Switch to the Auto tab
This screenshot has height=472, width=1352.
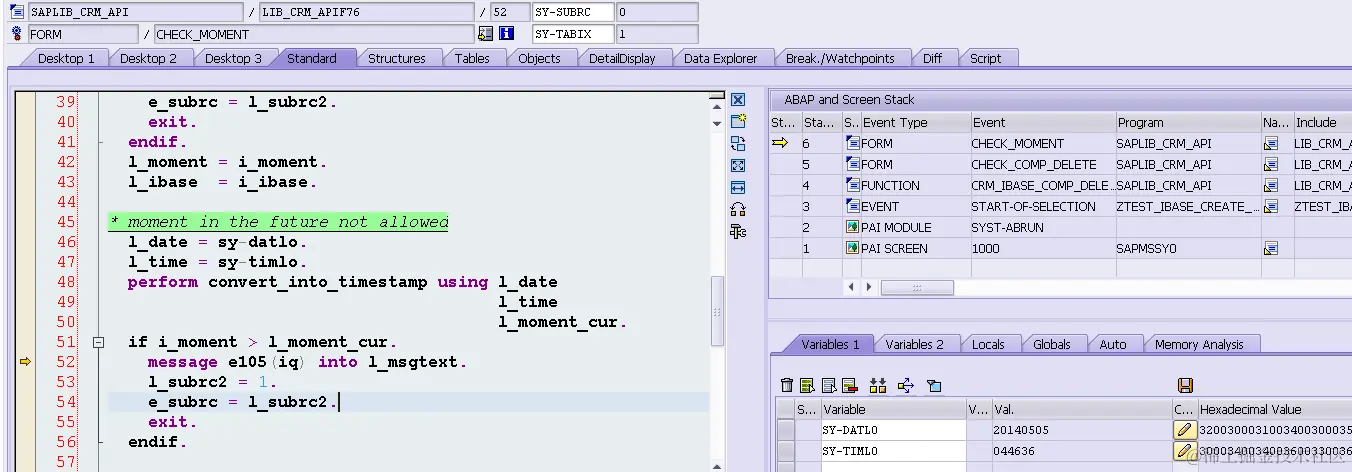[1113, 344]
